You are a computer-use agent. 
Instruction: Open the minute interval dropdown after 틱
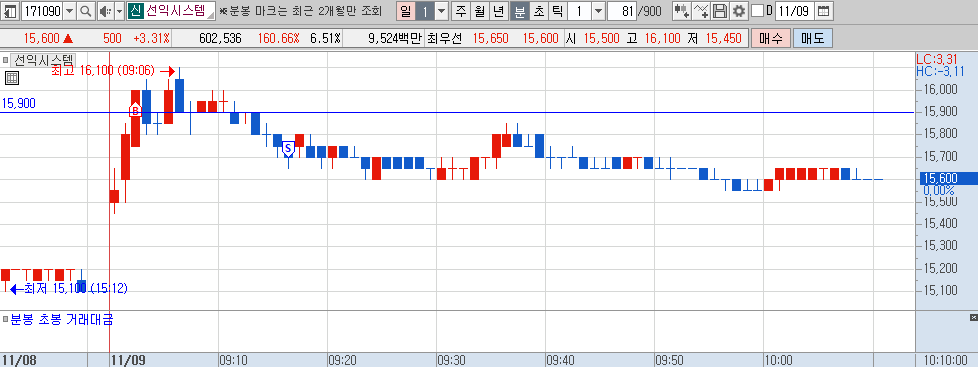click(598, 11)
